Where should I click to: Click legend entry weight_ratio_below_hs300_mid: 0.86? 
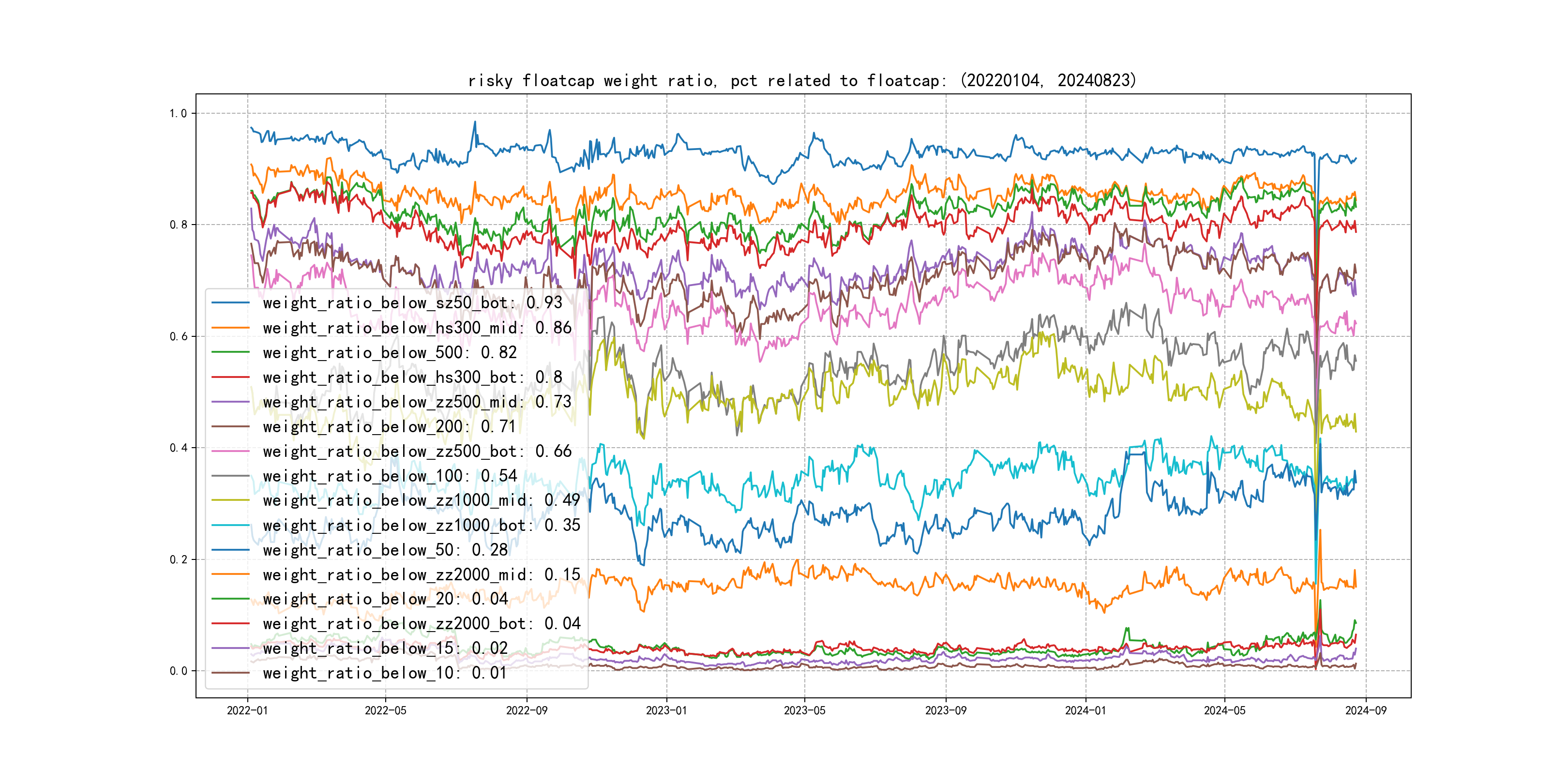(417, 328)
